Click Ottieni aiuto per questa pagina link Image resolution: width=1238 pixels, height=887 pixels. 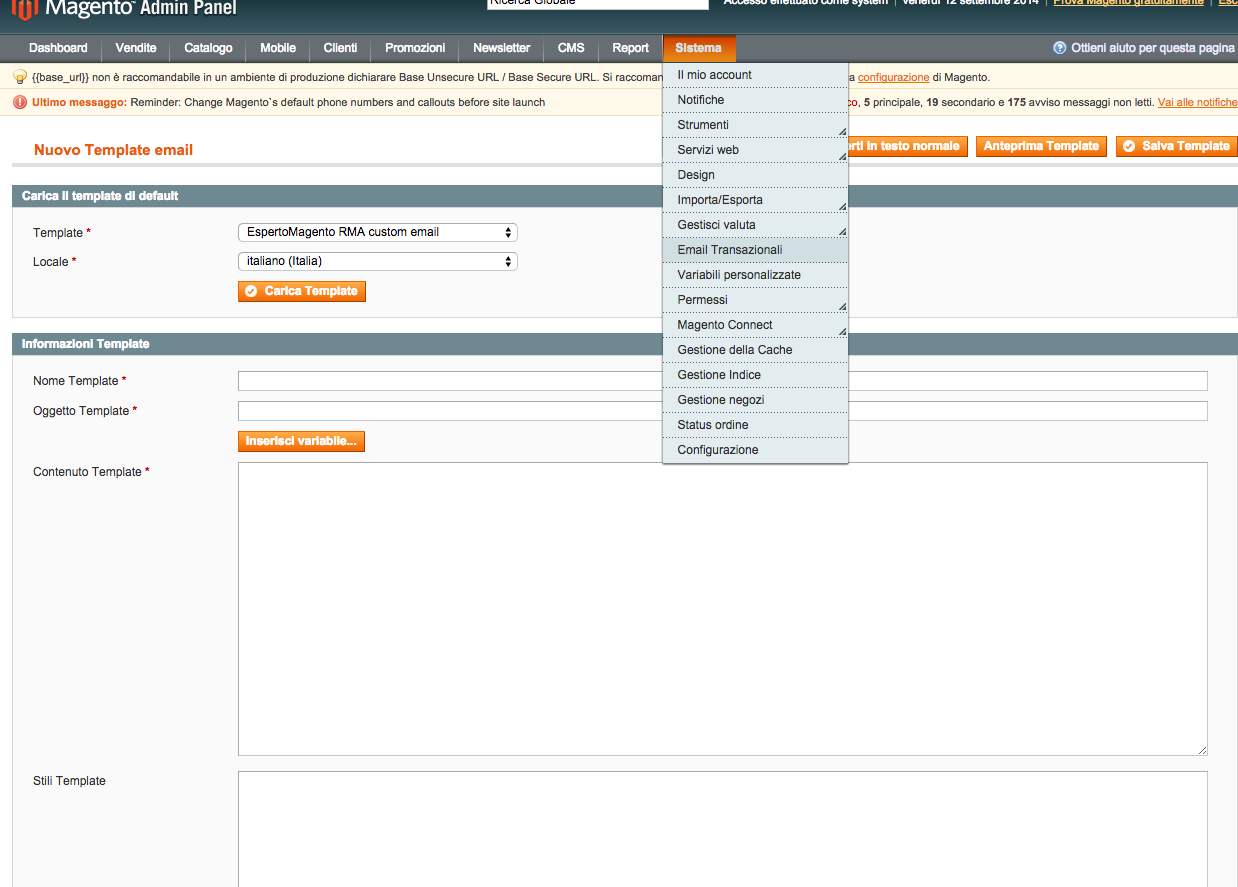pyautogui.click(x=1152, y=48)
